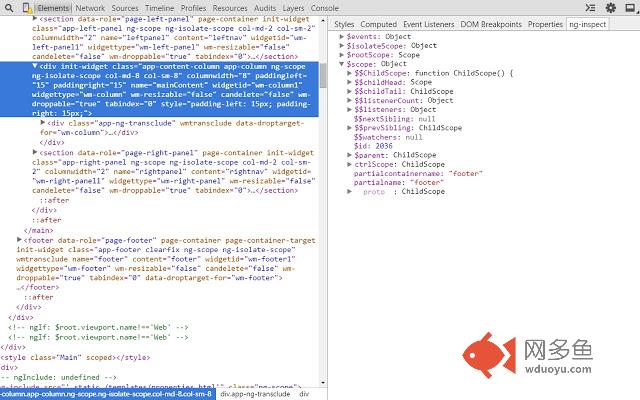640x400 pixels.
Task: Open the DOM Breakpoints sidebar tab
Action: click(491, 24)
